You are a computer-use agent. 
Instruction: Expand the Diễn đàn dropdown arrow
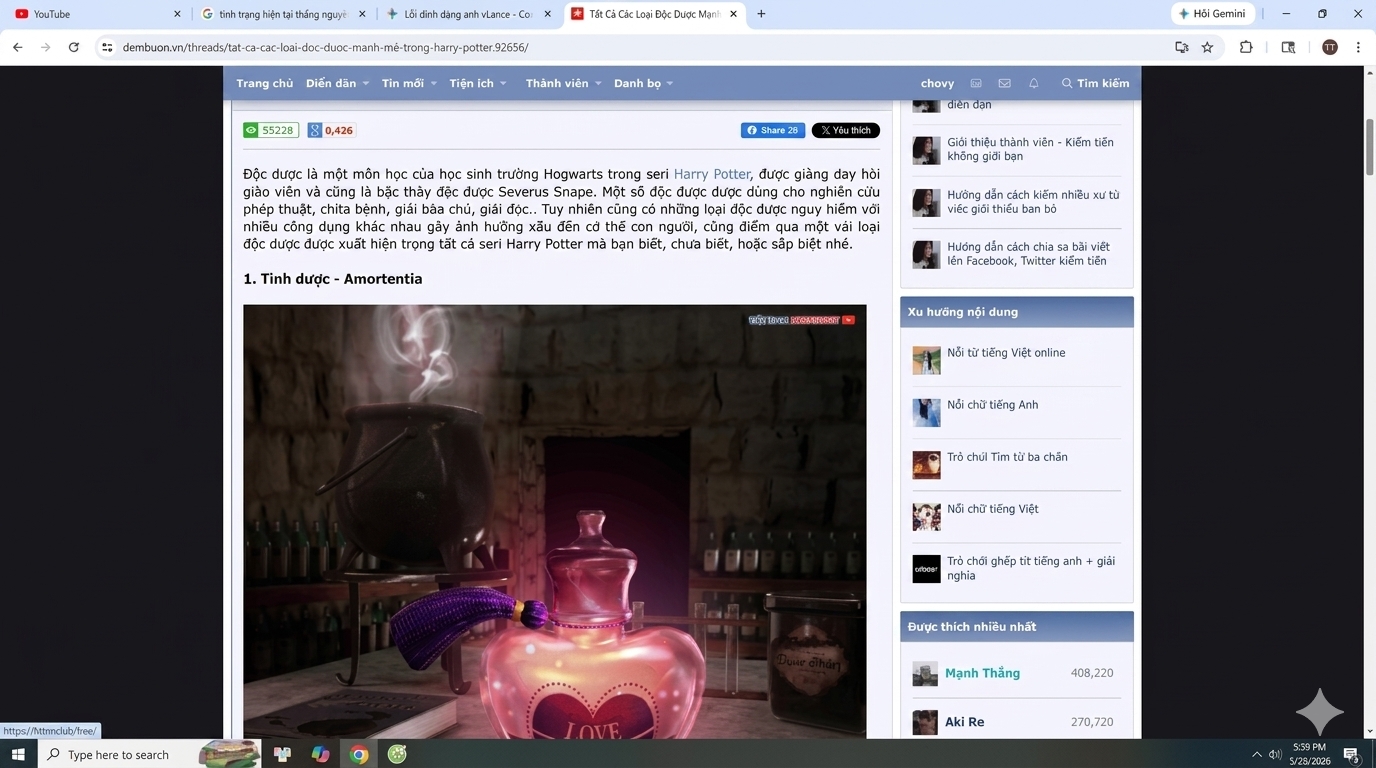[366, 84]
